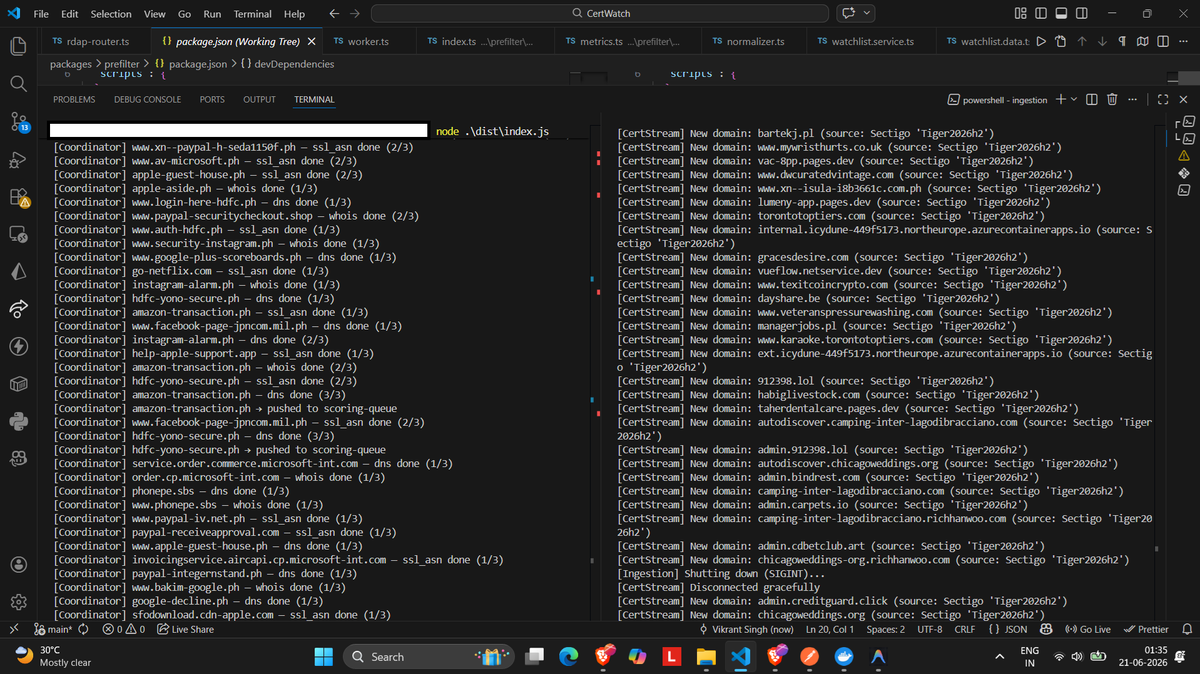Open the Remote Explorer view
This screenshot has height=674, width=1200.
(18, 234)
